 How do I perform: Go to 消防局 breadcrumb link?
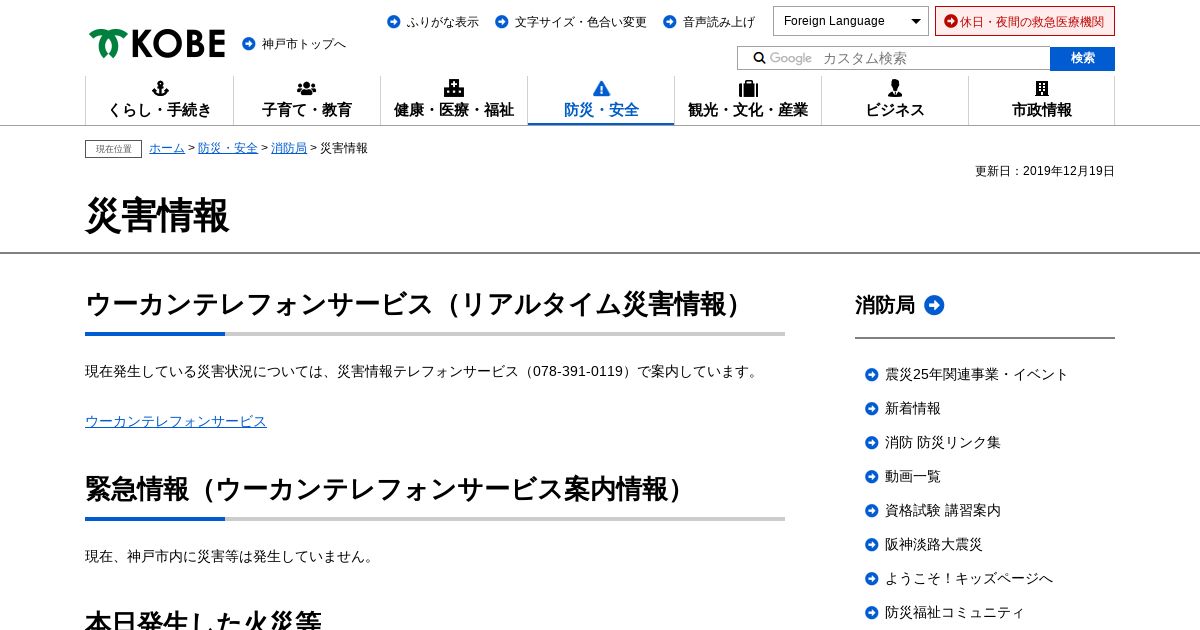tap(289, 148)
